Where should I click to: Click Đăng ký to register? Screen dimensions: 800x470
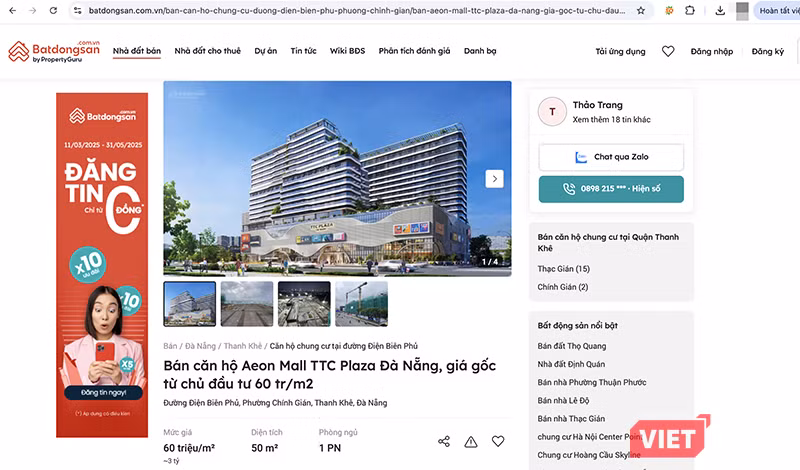point(768,52)
